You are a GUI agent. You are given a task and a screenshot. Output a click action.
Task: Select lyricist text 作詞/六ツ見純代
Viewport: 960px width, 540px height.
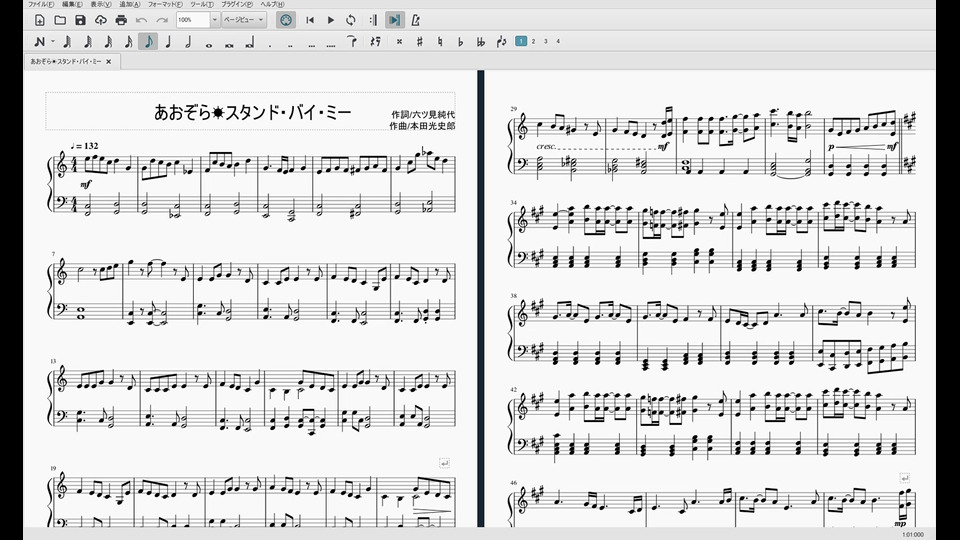tap(423, 114)
